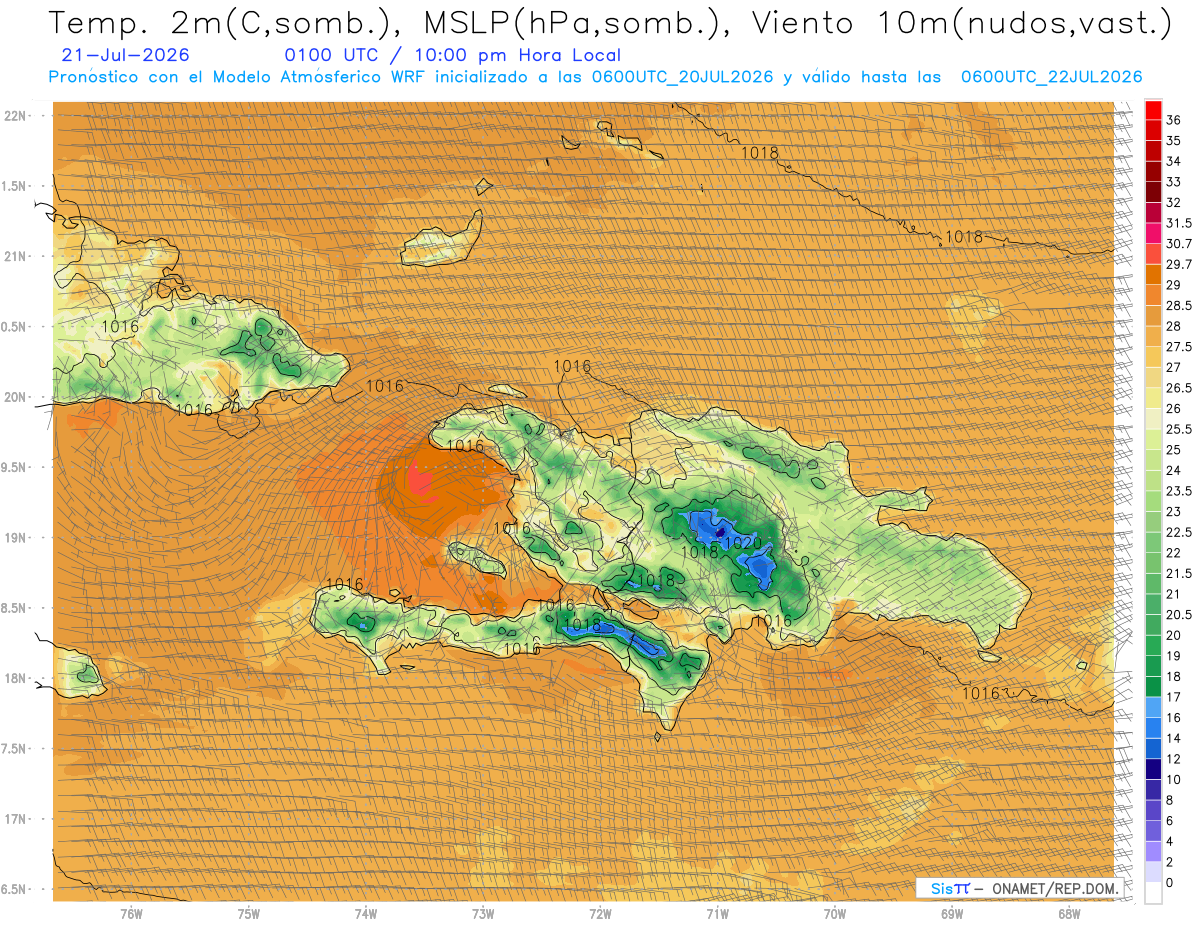The width and height of the screenshot is (1200, 927).
Task: Select legend swatch between 10 and 12
Action: click(1153, 769)
